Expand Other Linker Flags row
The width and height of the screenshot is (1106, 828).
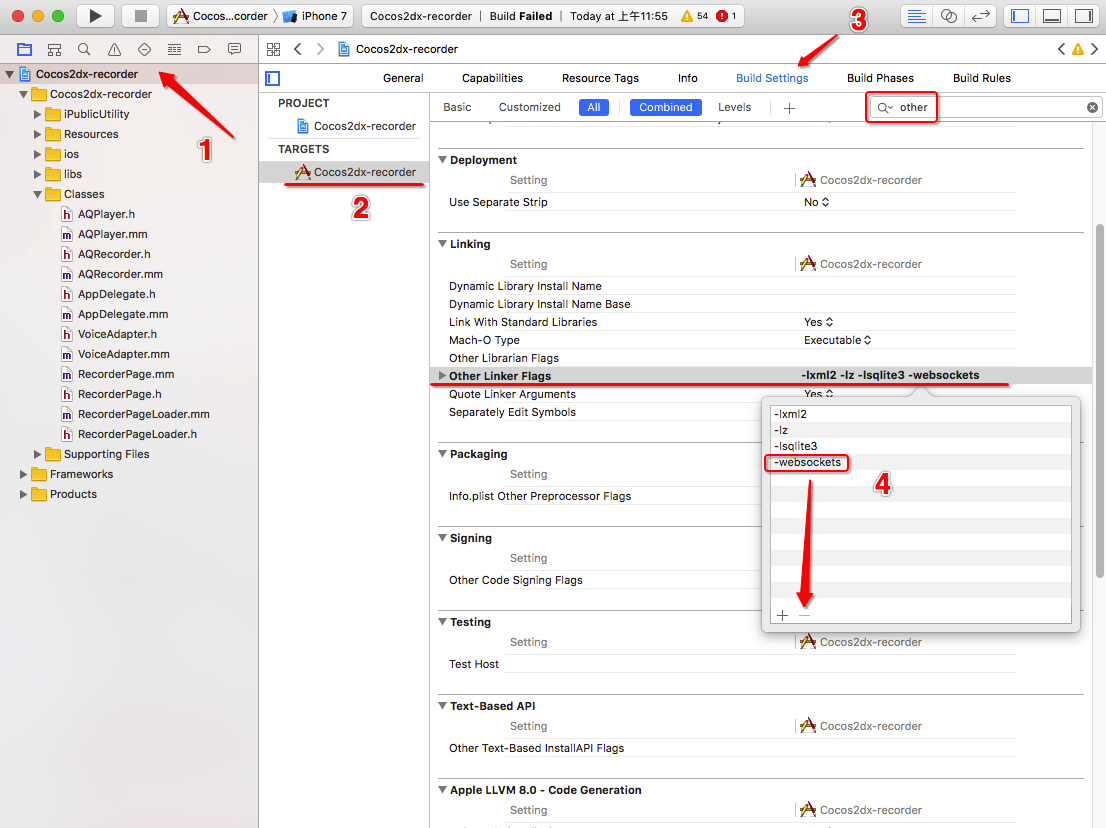pos(442,376)
